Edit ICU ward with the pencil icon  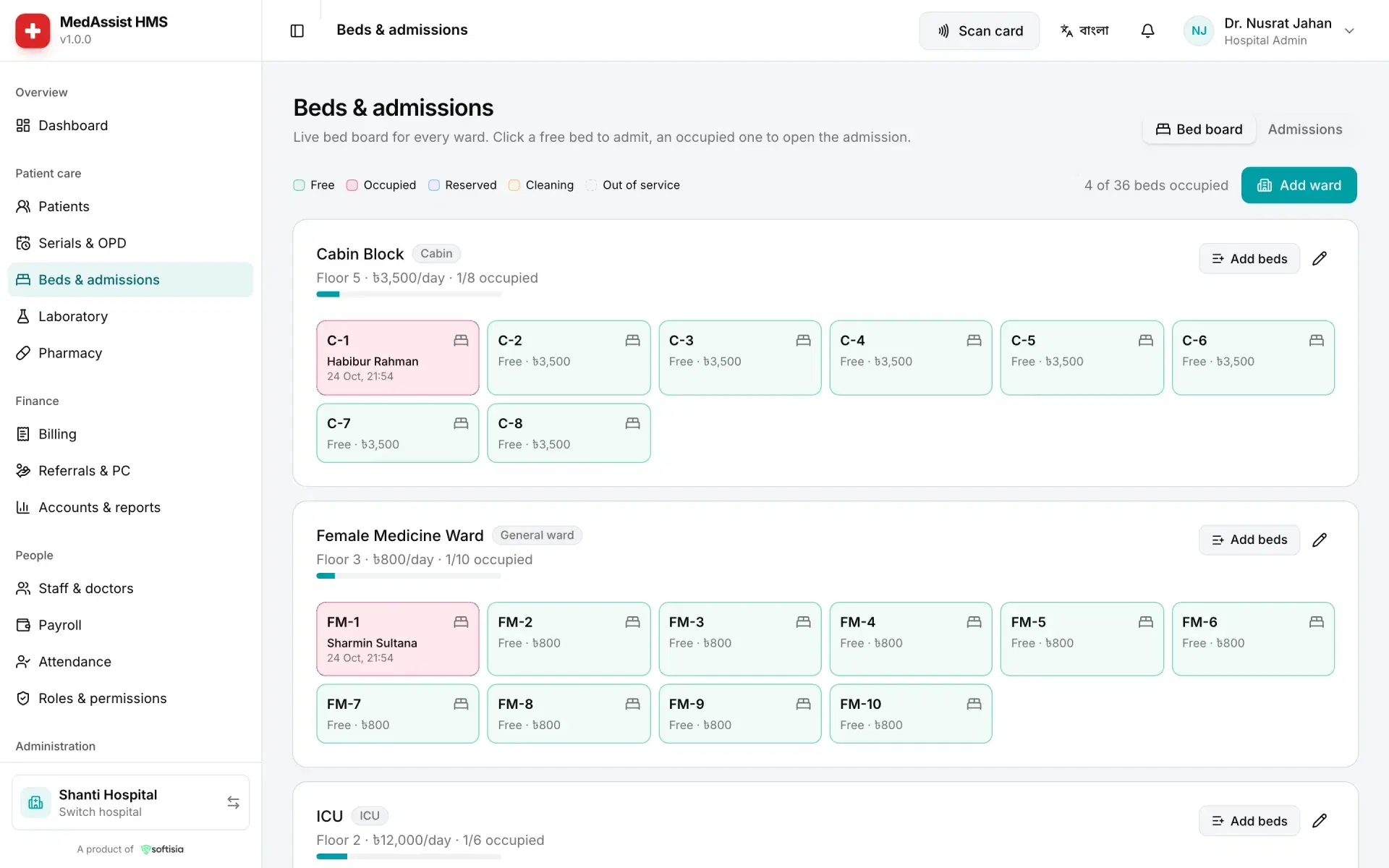click(1320, 820)
